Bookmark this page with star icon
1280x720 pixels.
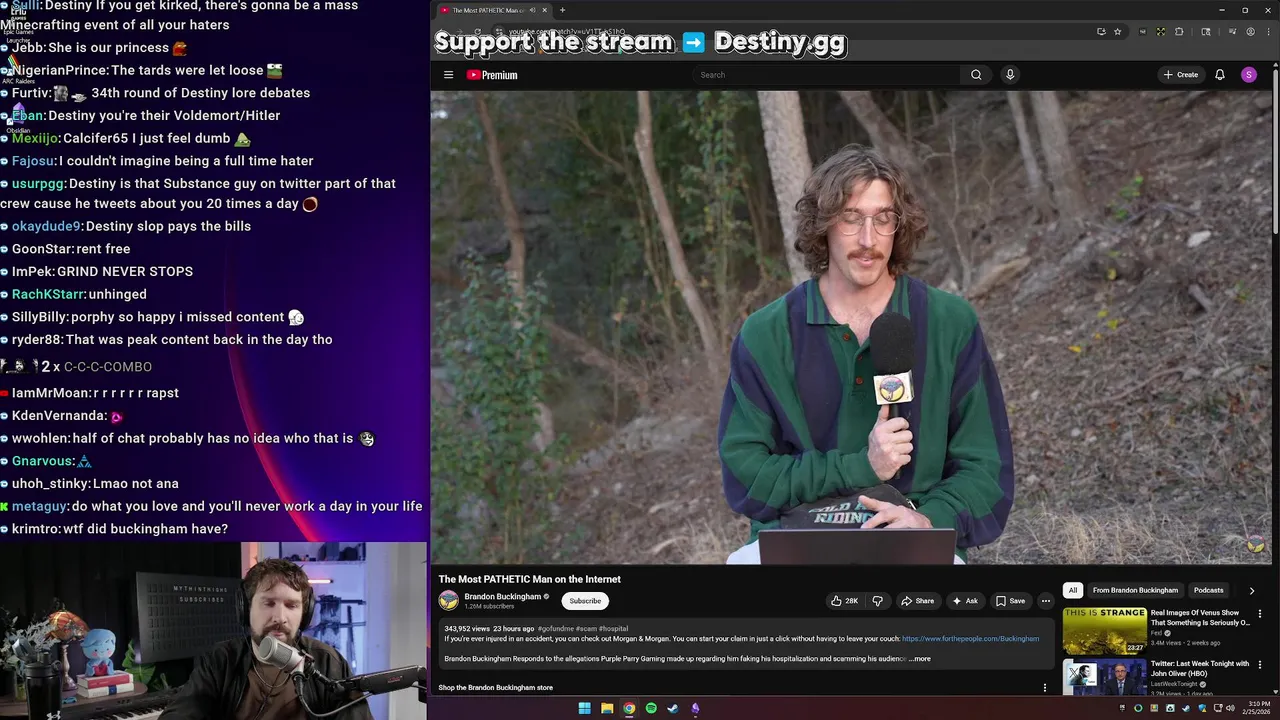[x=1118, y=32]
